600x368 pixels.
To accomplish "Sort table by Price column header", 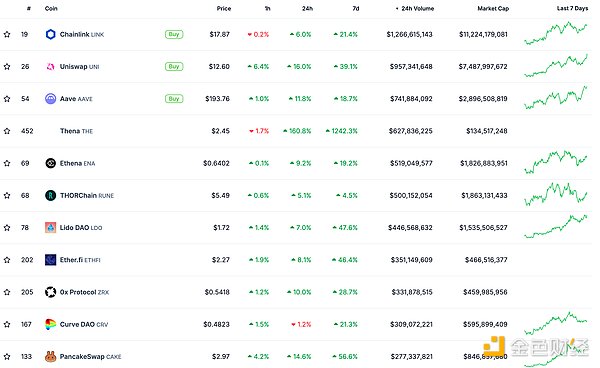I will tap(224, 8).
